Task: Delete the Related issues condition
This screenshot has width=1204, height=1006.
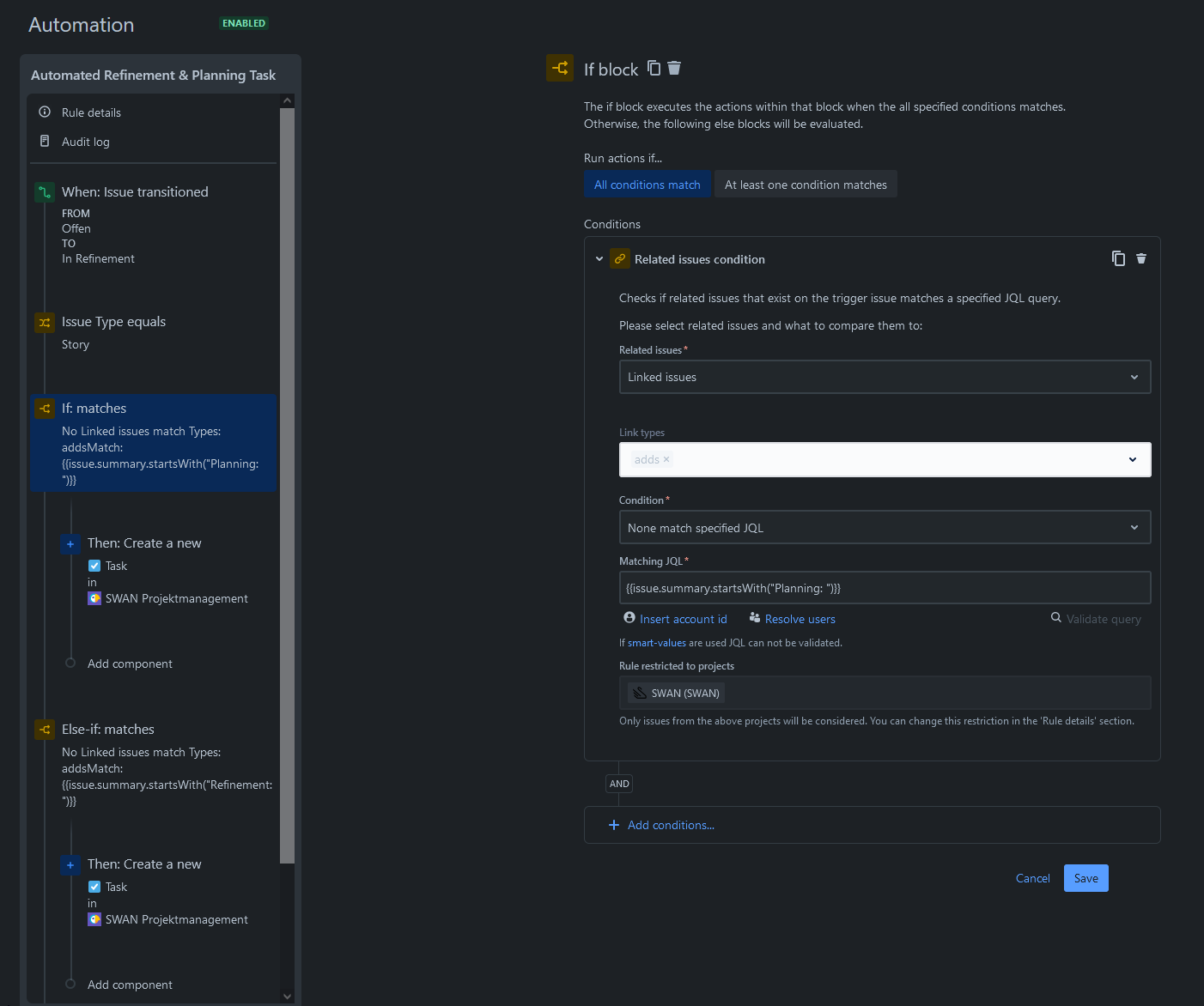Action: tap(1141, 258)
